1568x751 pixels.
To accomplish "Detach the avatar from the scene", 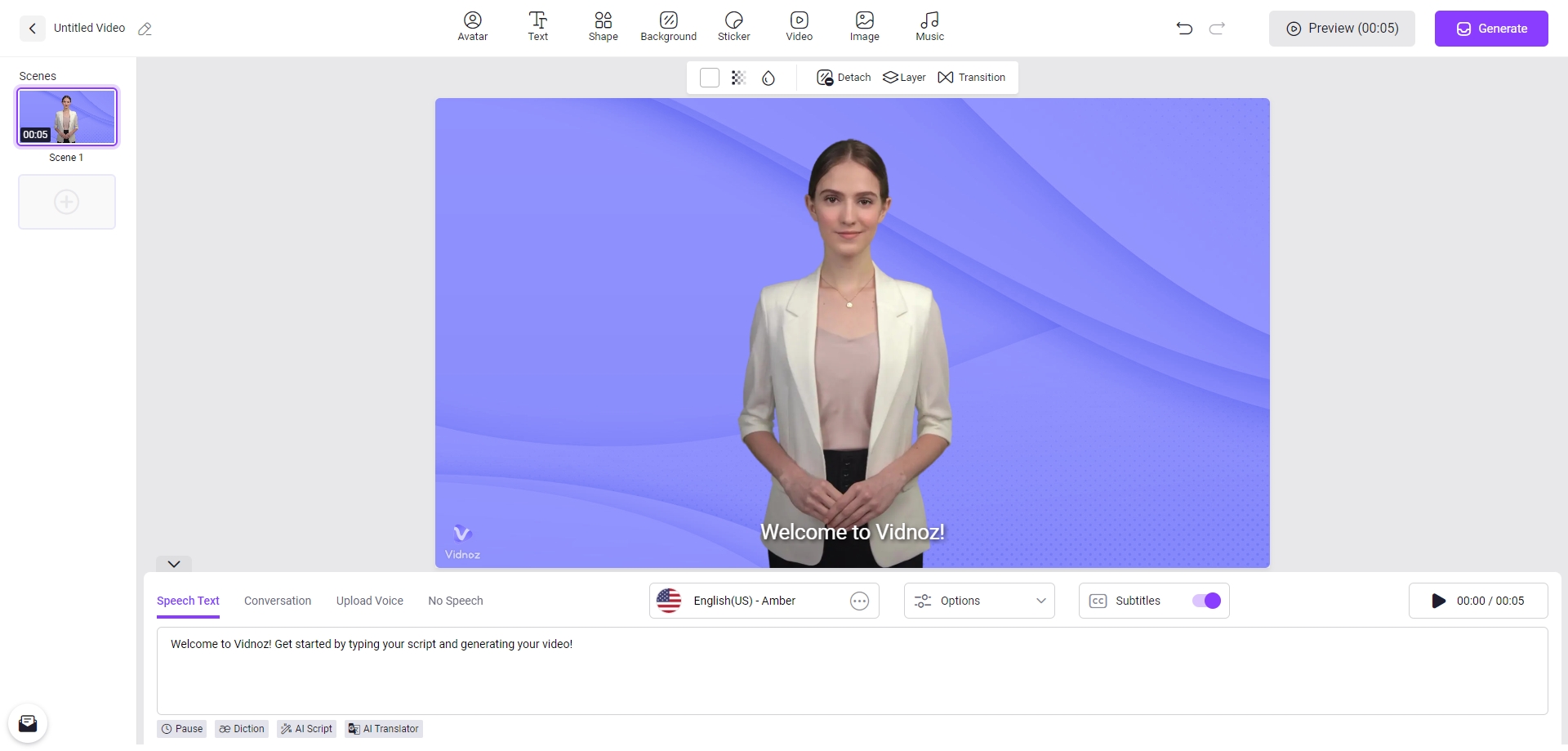I will tap(843, 77).
